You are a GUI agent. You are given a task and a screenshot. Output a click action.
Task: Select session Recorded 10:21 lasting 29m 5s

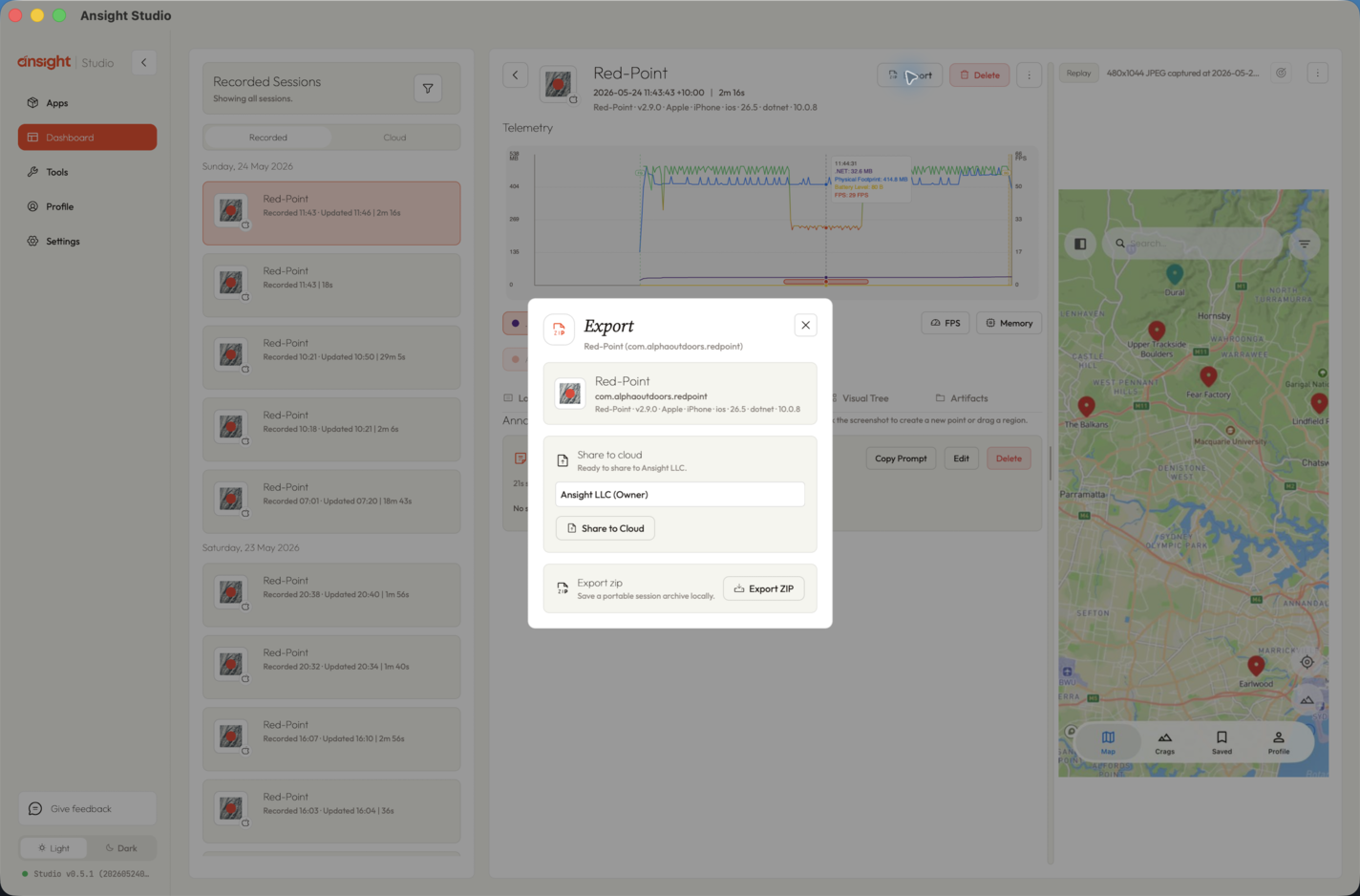tap(331, 357)
